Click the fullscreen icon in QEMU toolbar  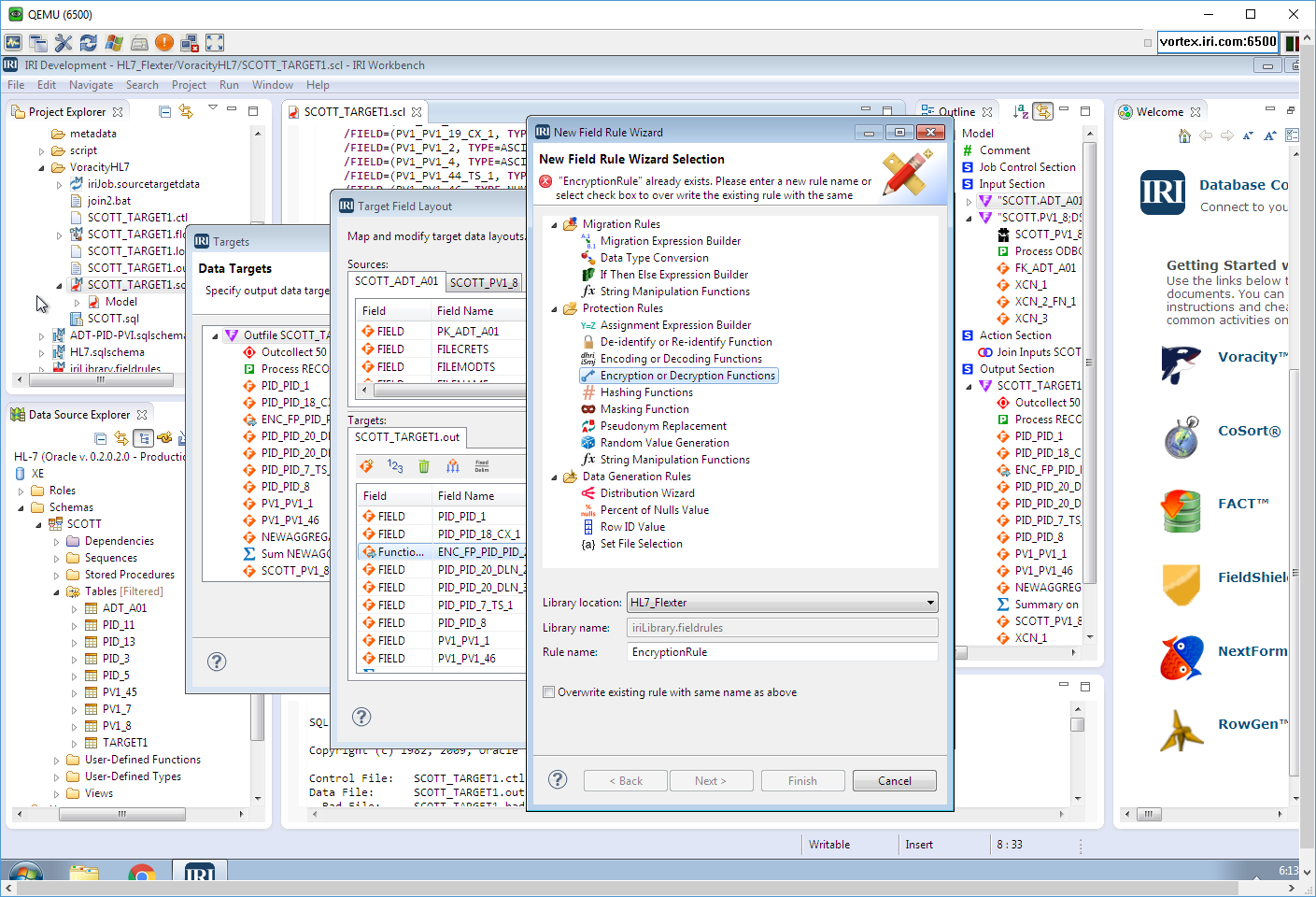215,42
